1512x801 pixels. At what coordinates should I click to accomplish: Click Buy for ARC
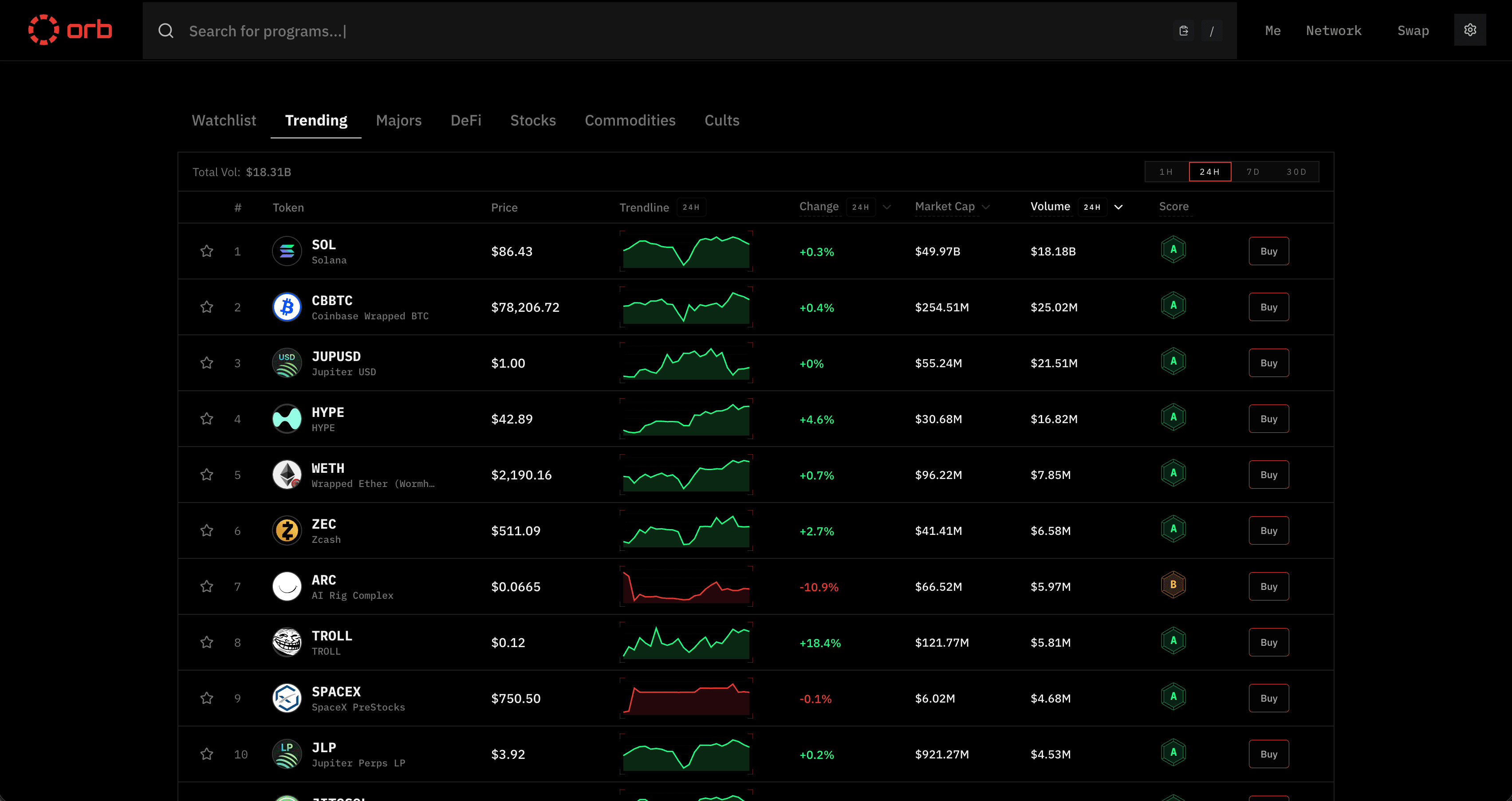(1269, 586)
